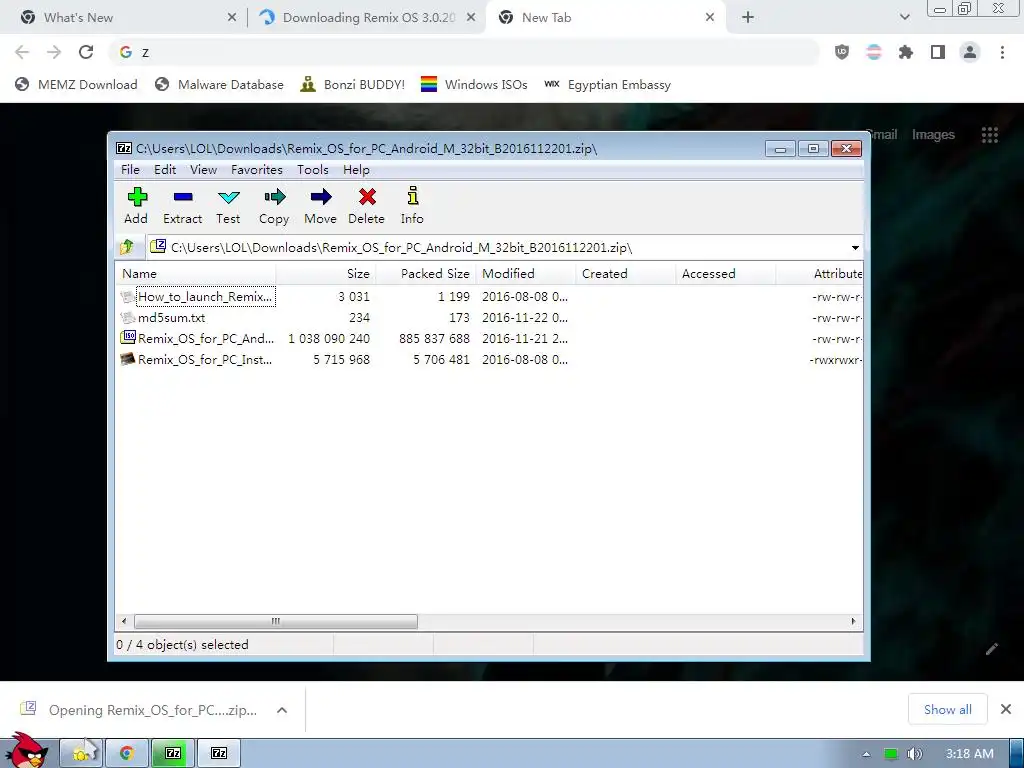Viewport: 1024px width, 768px height.
Task: Open the Angry Birds start button
Action: 26,750
